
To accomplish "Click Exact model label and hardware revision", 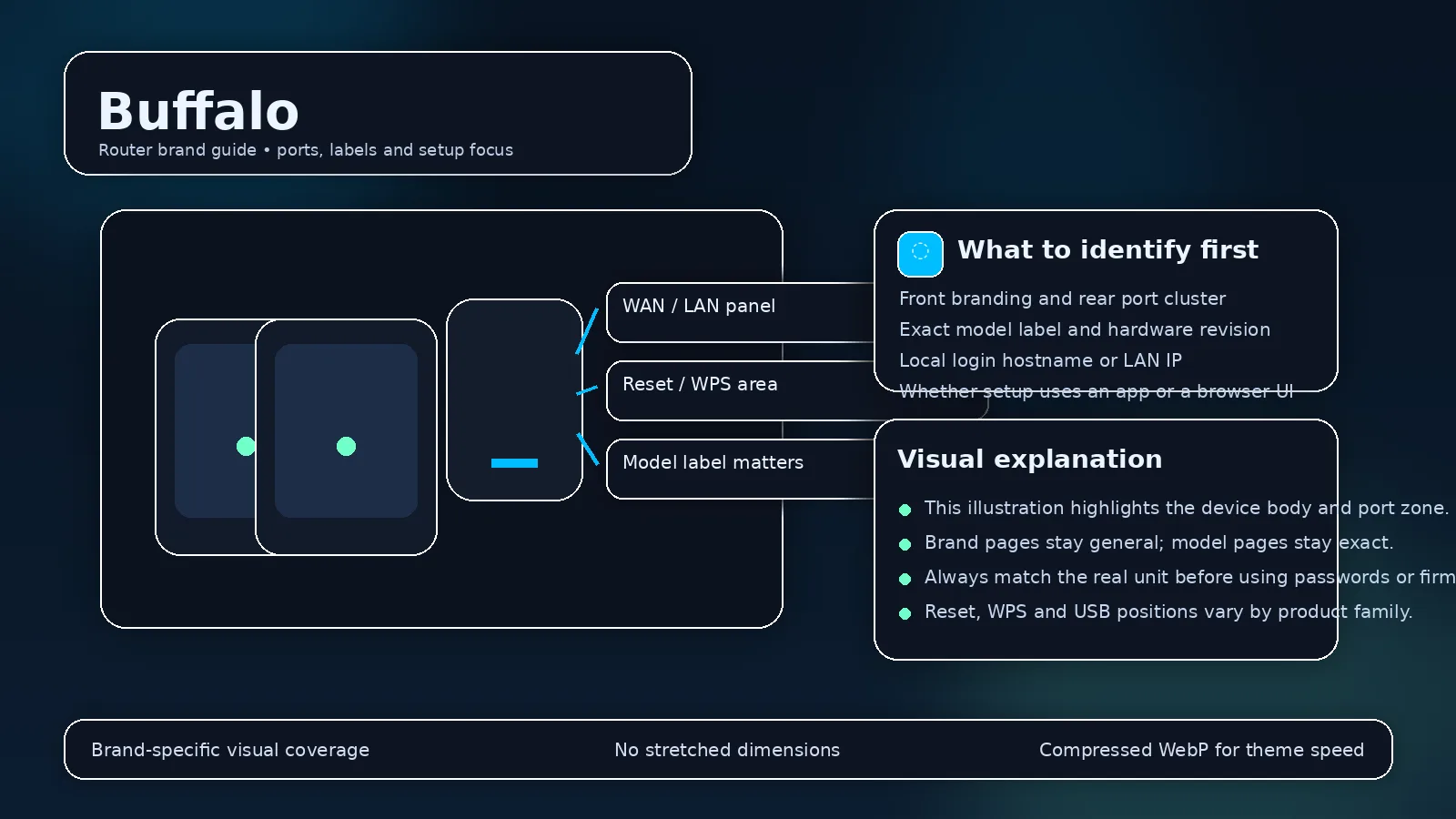I will pyautogui.click(x=1085, y=329).
